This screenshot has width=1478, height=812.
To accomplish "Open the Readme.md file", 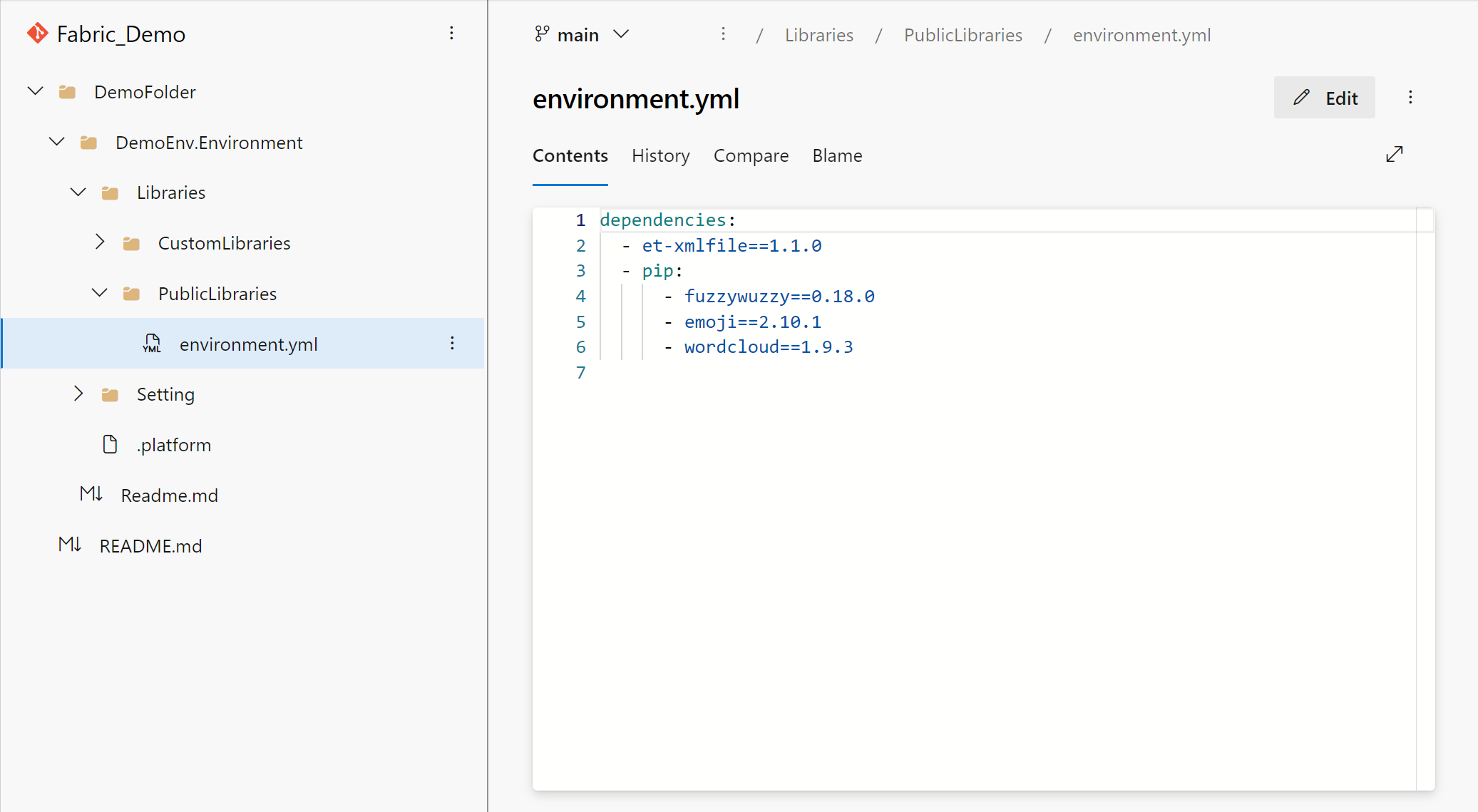I will [x=170, y=495].
